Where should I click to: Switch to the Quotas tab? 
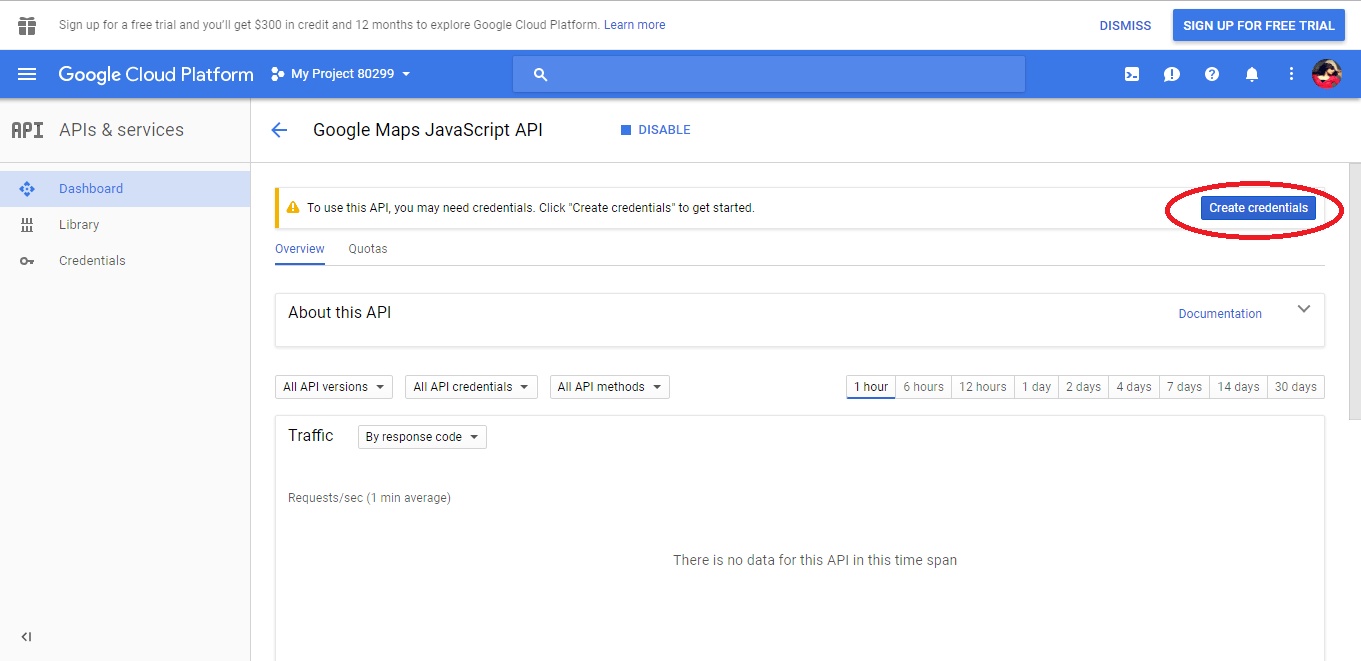pyautogui.click(x=368, y=249)
